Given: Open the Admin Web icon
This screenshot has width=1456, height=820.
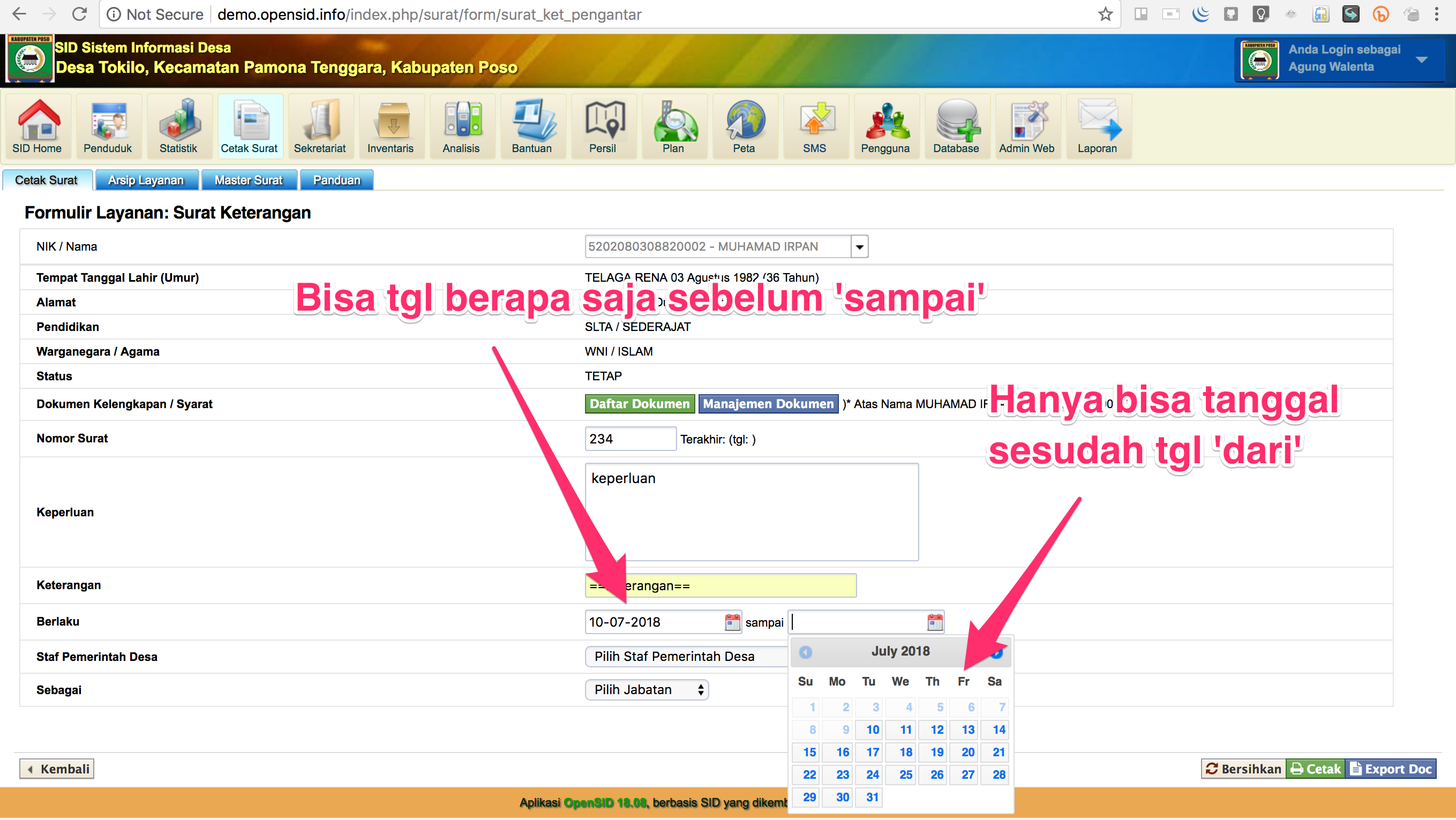Looking at the screenshot, I should click(1027, 125).
